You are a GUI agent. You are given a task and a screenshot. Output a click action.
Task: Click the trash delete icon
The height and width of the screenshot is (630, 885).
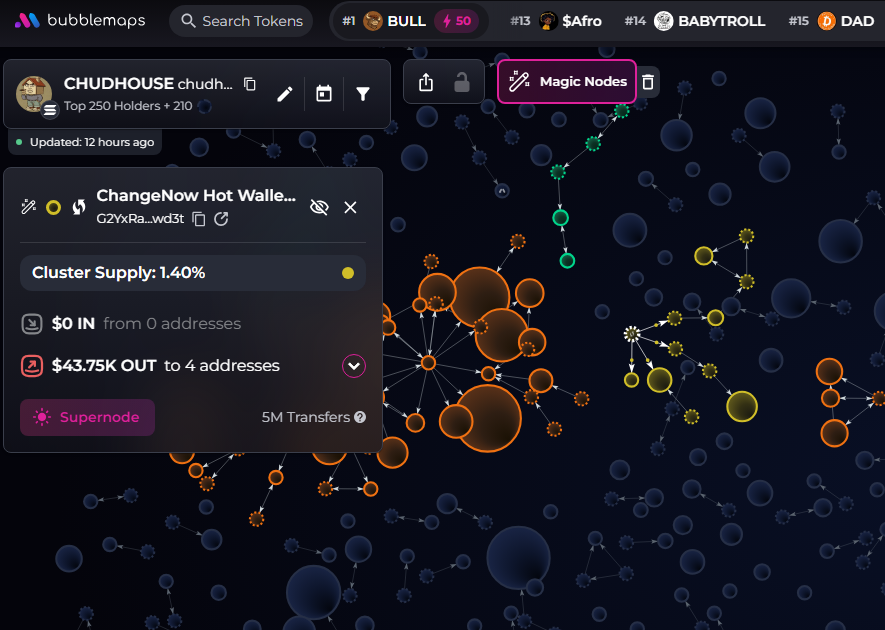coord(648,82)
